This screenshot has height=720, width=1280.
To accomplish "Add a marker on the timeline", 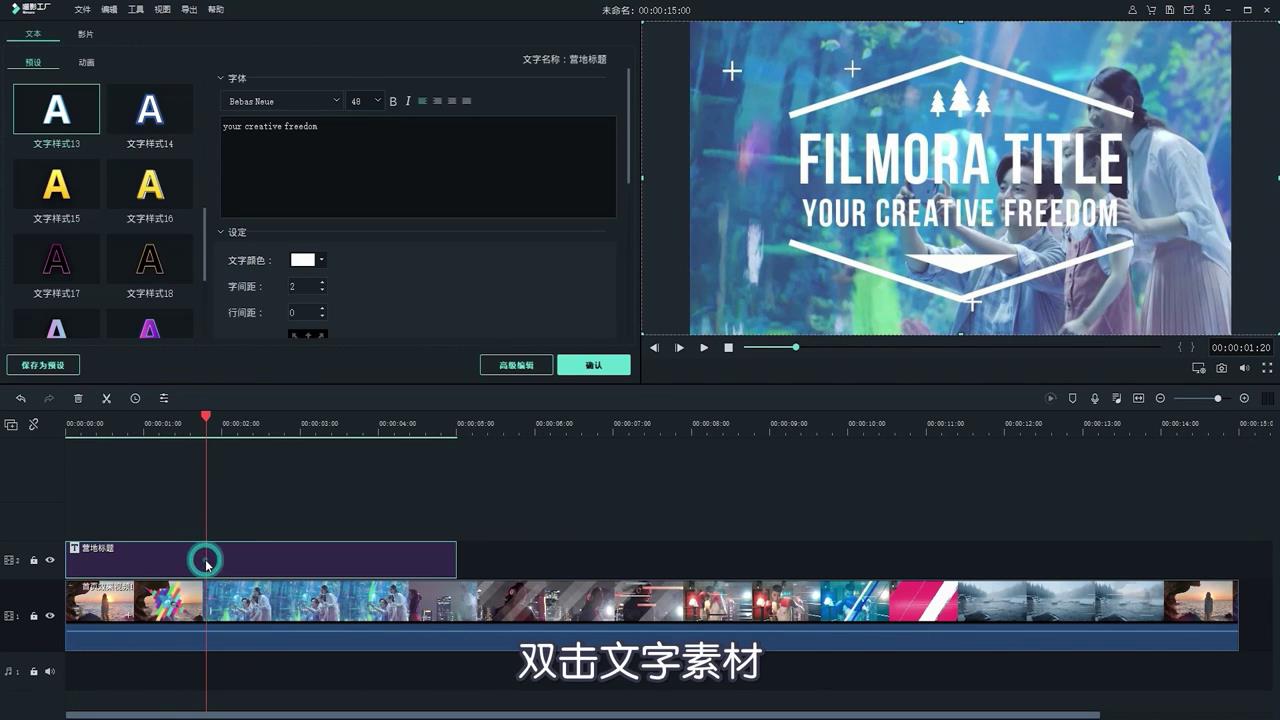I will (x=1073, y=398).
